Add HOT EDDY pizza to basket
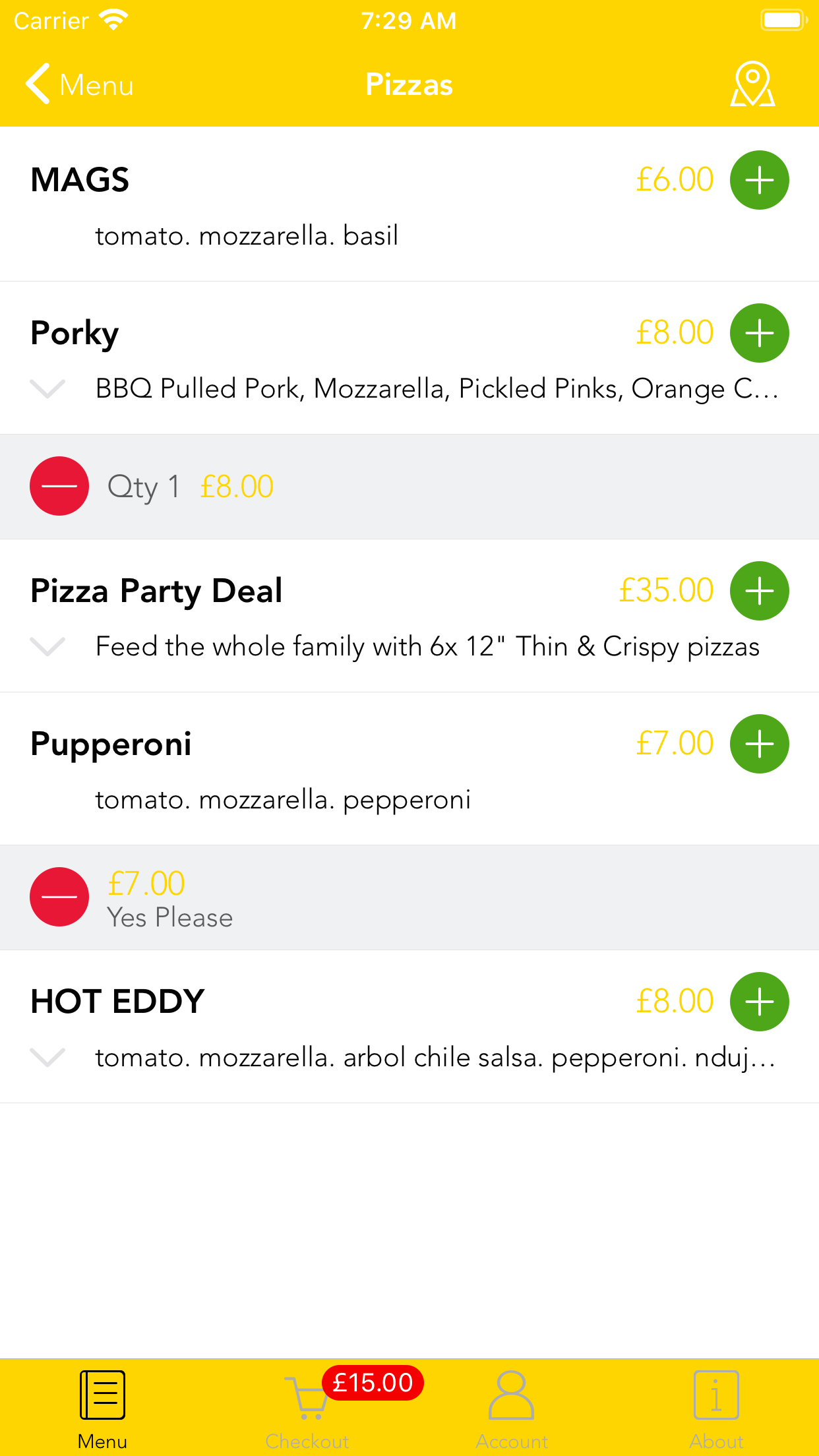 tap(759, 1002)
